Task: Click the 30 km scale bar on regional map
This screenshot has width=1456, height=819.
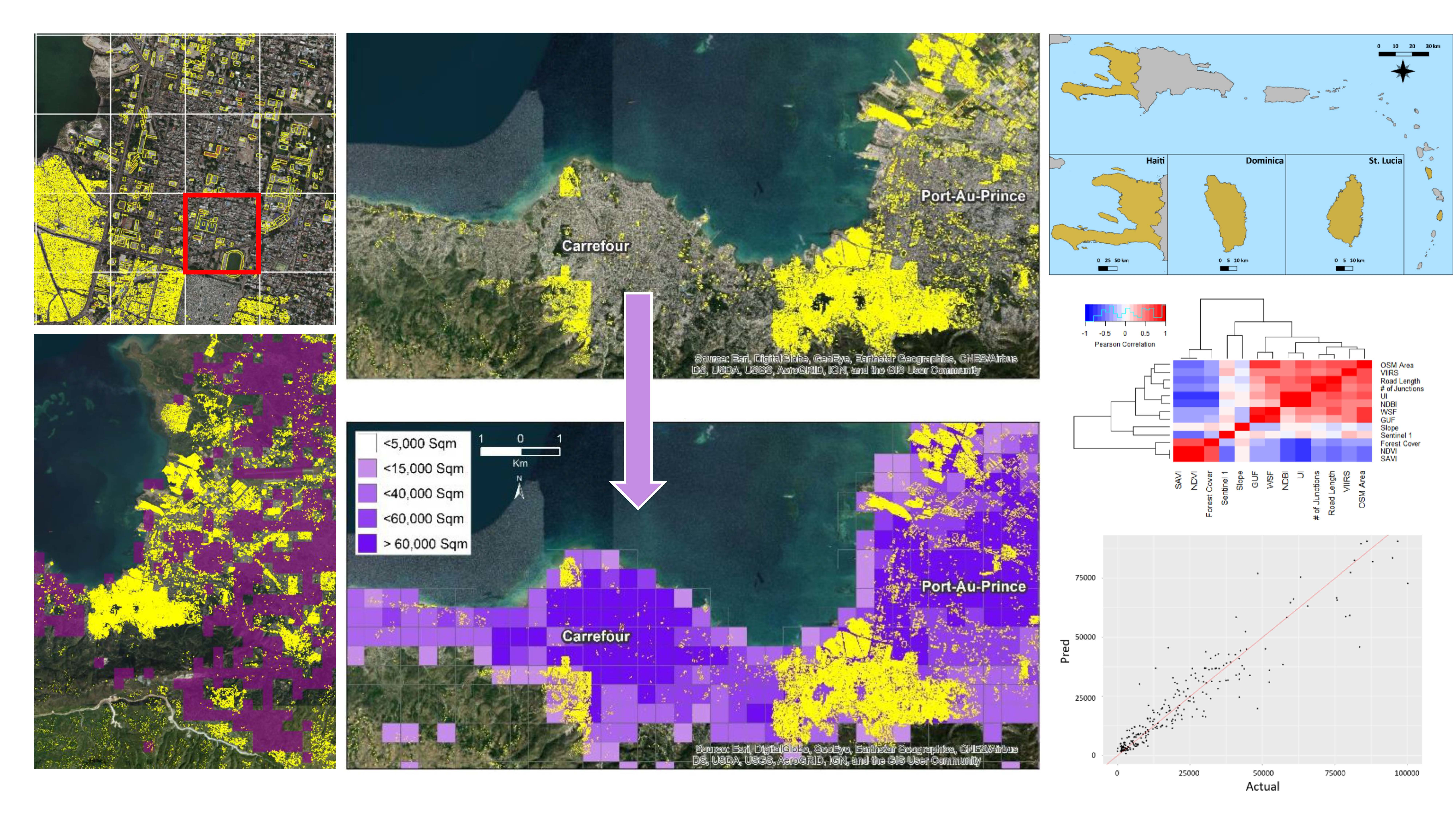Action: click(x=1403, y=54)
